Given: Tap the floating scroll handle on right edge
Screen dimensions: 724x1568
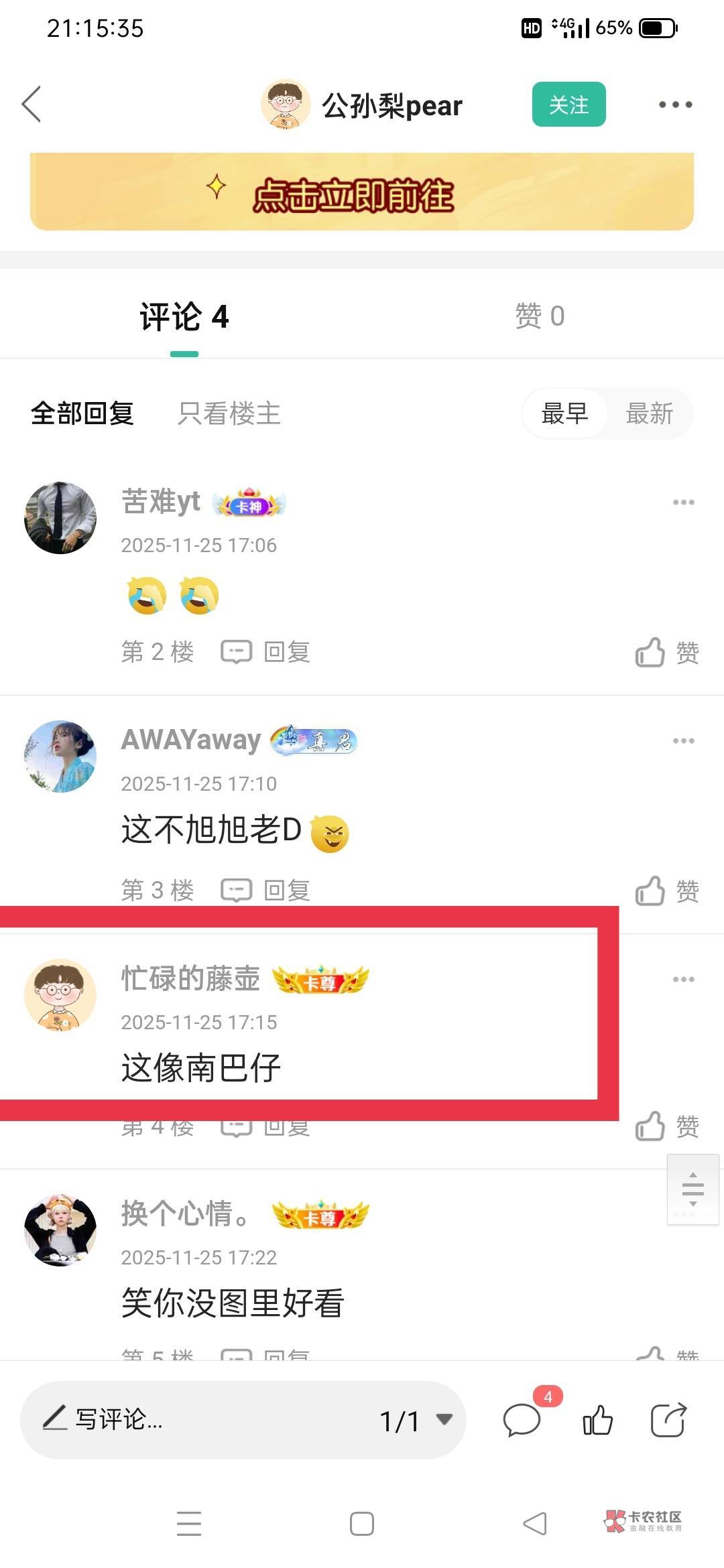Looking at the screenshot, I should click(693, 1189).
